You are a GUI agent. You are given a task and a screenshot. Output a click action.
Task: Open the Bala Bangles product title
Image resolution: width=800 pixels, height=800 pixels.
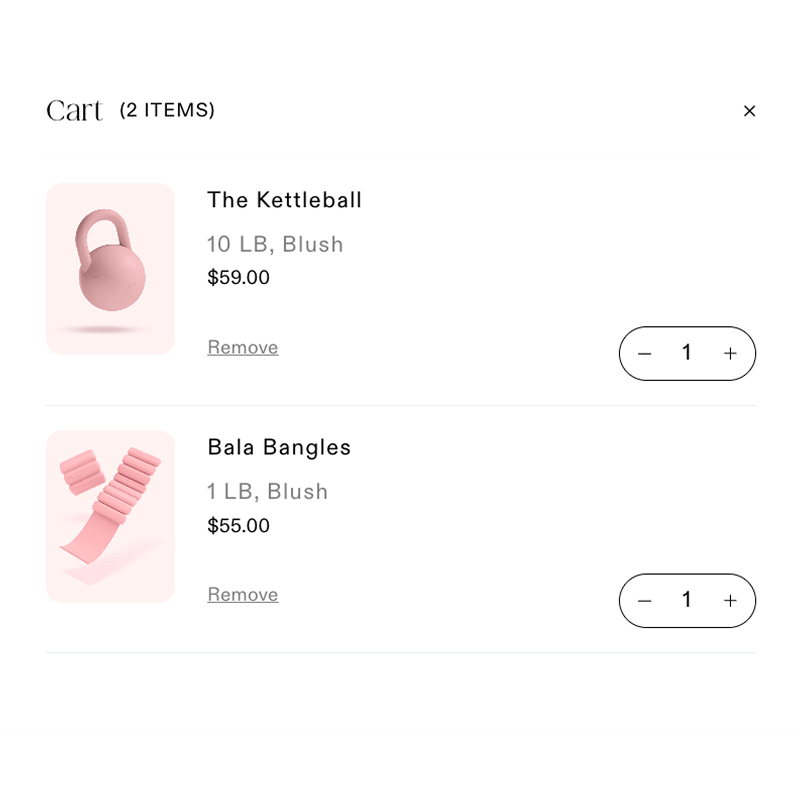pos(279,447)
